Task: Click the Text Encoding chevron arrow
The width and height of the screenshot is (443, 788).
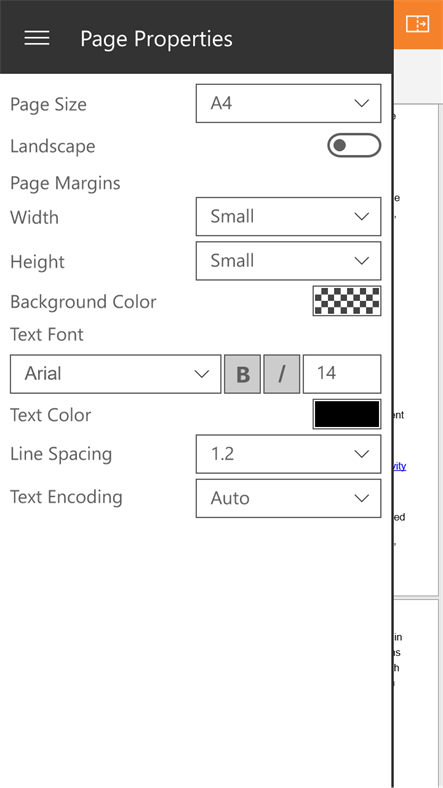Action: click(x=362, y=499)
